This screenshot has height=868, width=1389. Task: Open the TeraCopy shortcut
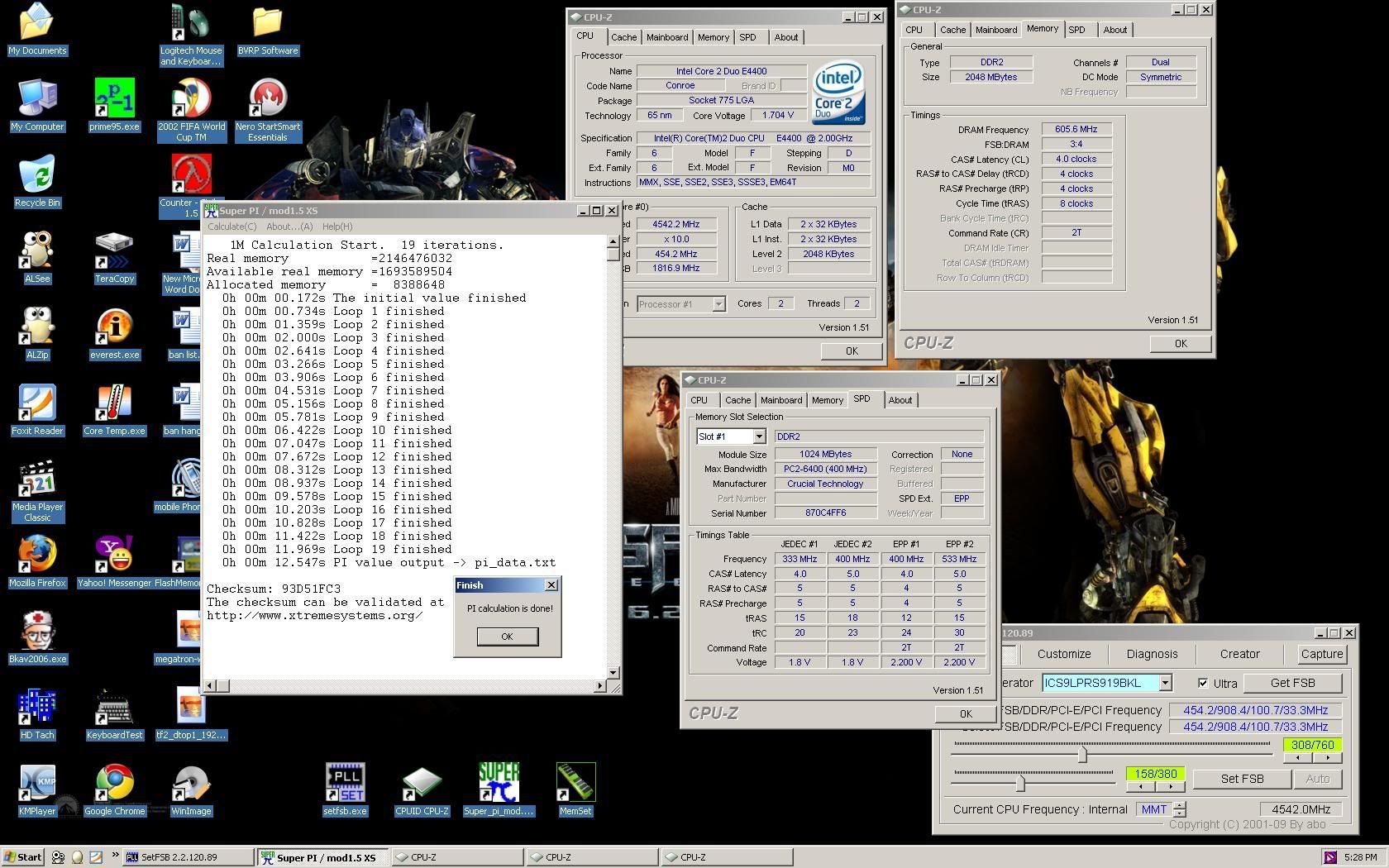click(x=114, y=258)
